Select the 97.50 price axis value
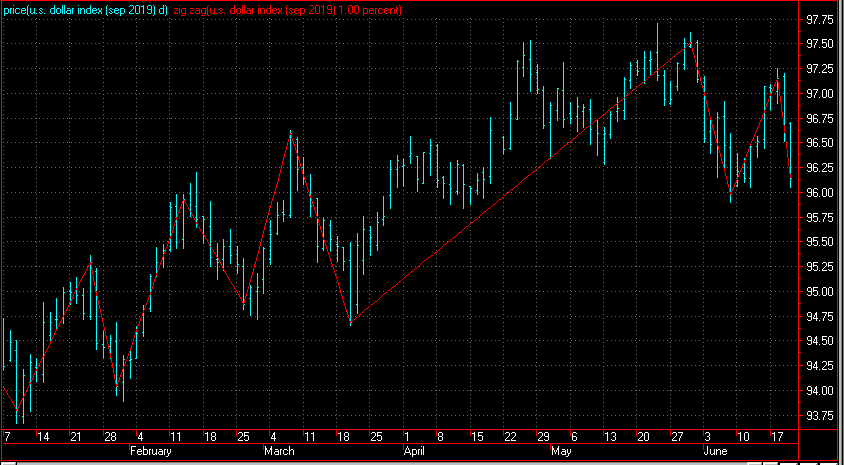The height and width of the screenshot is (465, 844). (820, 45)
